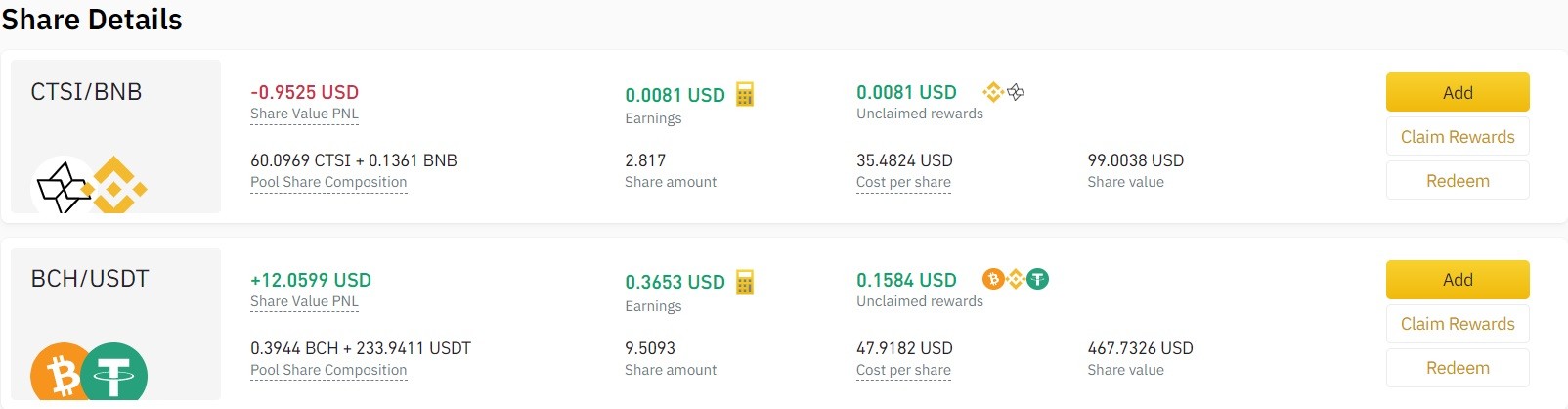Click Pool Share Composition under CTSI amounts
Viewport: 1568px width, 409px height.
(x=328, y=182)
